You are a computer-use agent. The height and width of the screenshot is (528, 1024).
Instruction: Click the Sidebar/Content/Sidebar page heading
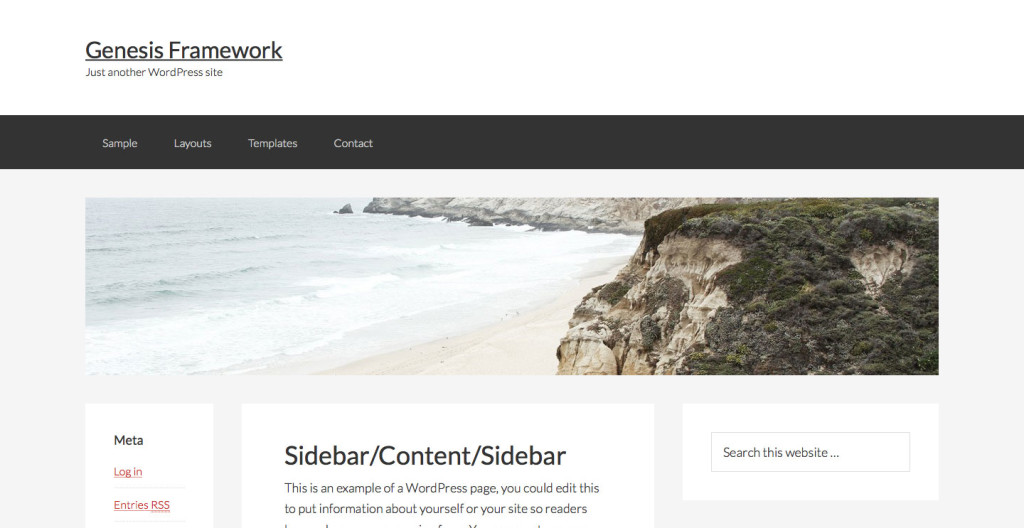point(425,456)
